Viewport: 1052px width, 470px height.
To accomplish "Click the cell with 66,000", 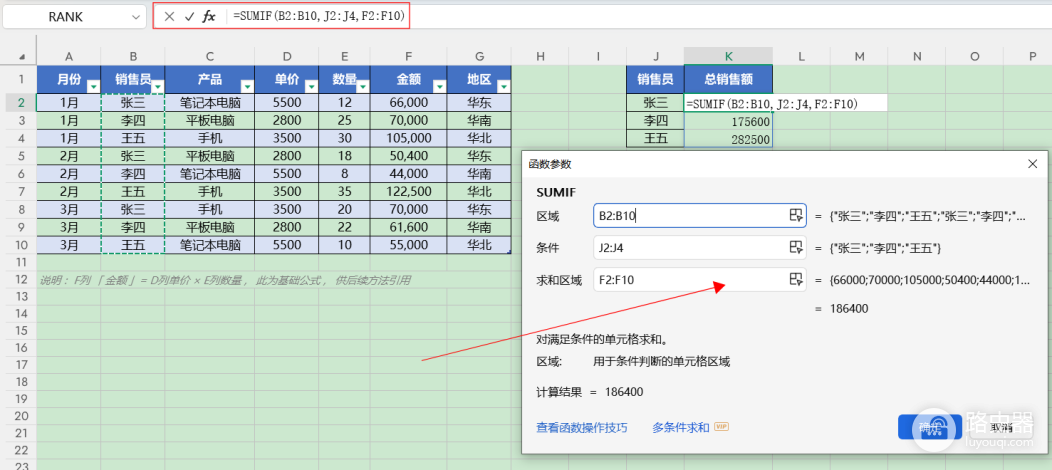I will click(409, 103).
